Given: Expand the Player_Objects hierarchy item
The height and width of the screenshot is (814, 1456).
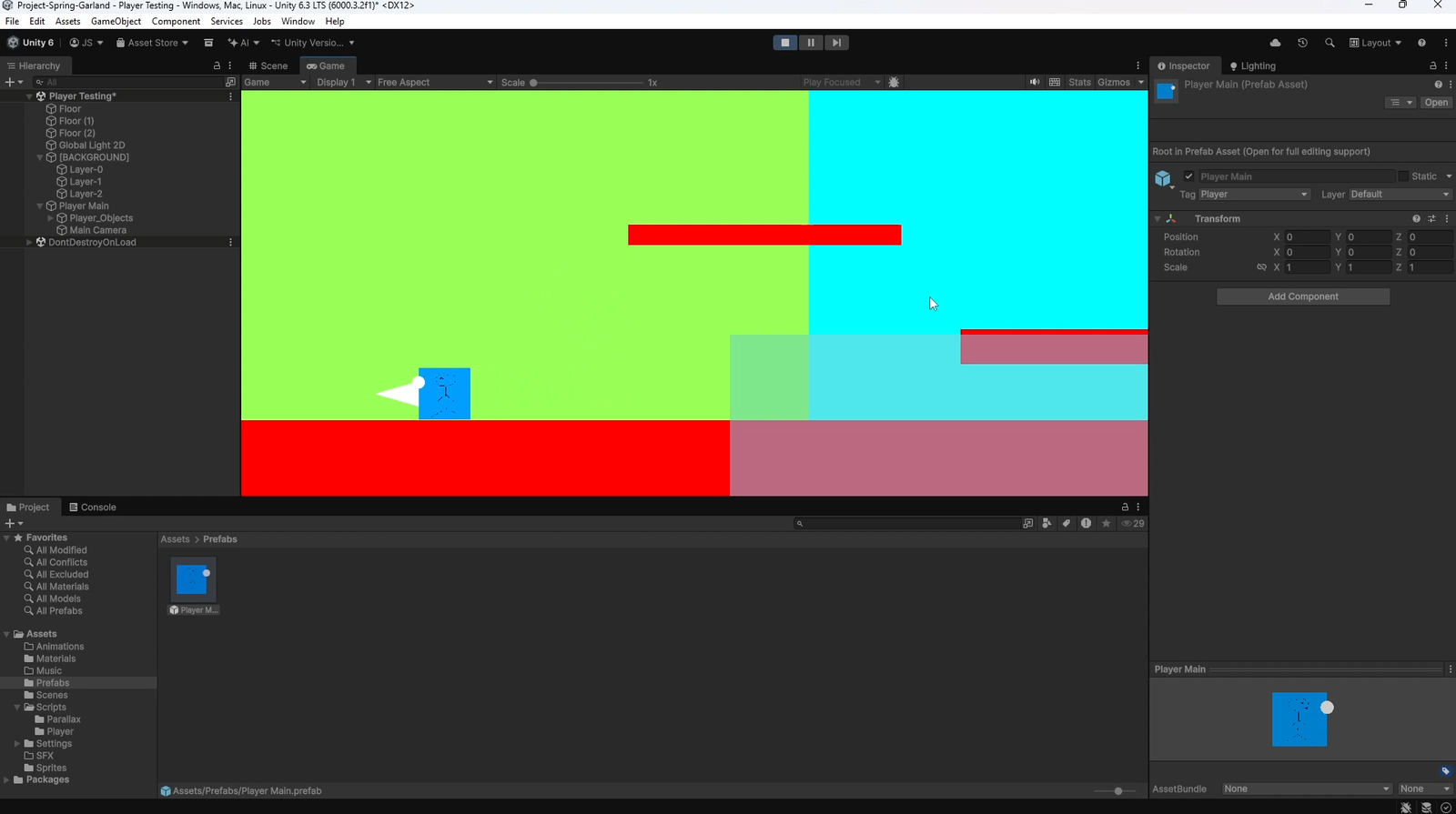Looking at the screenshot, I should click(51, 218).
